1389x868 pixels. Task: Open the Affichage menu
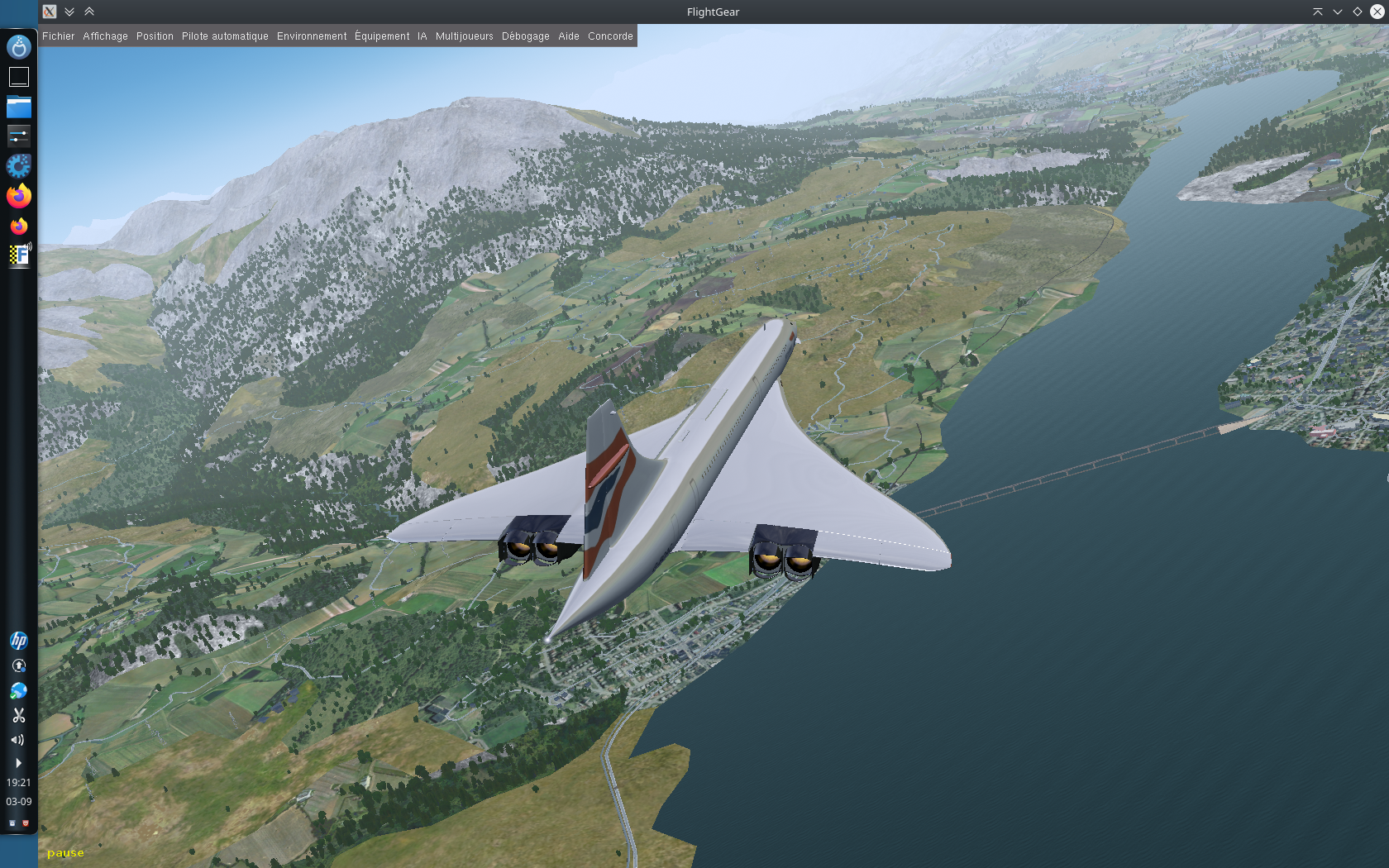[105, 36]
